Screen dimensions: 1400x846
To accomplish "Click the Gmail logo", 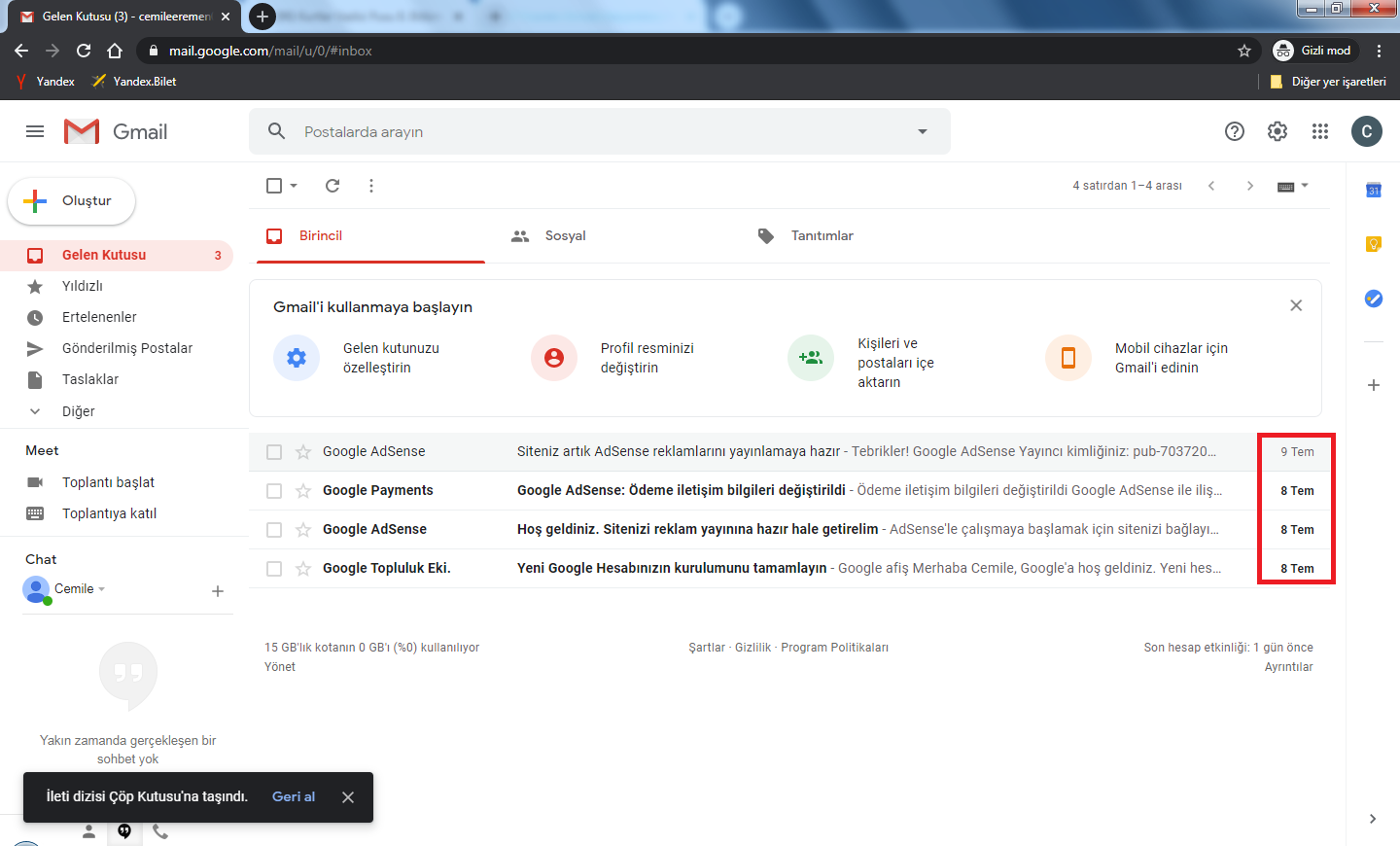I will [116, 131].
